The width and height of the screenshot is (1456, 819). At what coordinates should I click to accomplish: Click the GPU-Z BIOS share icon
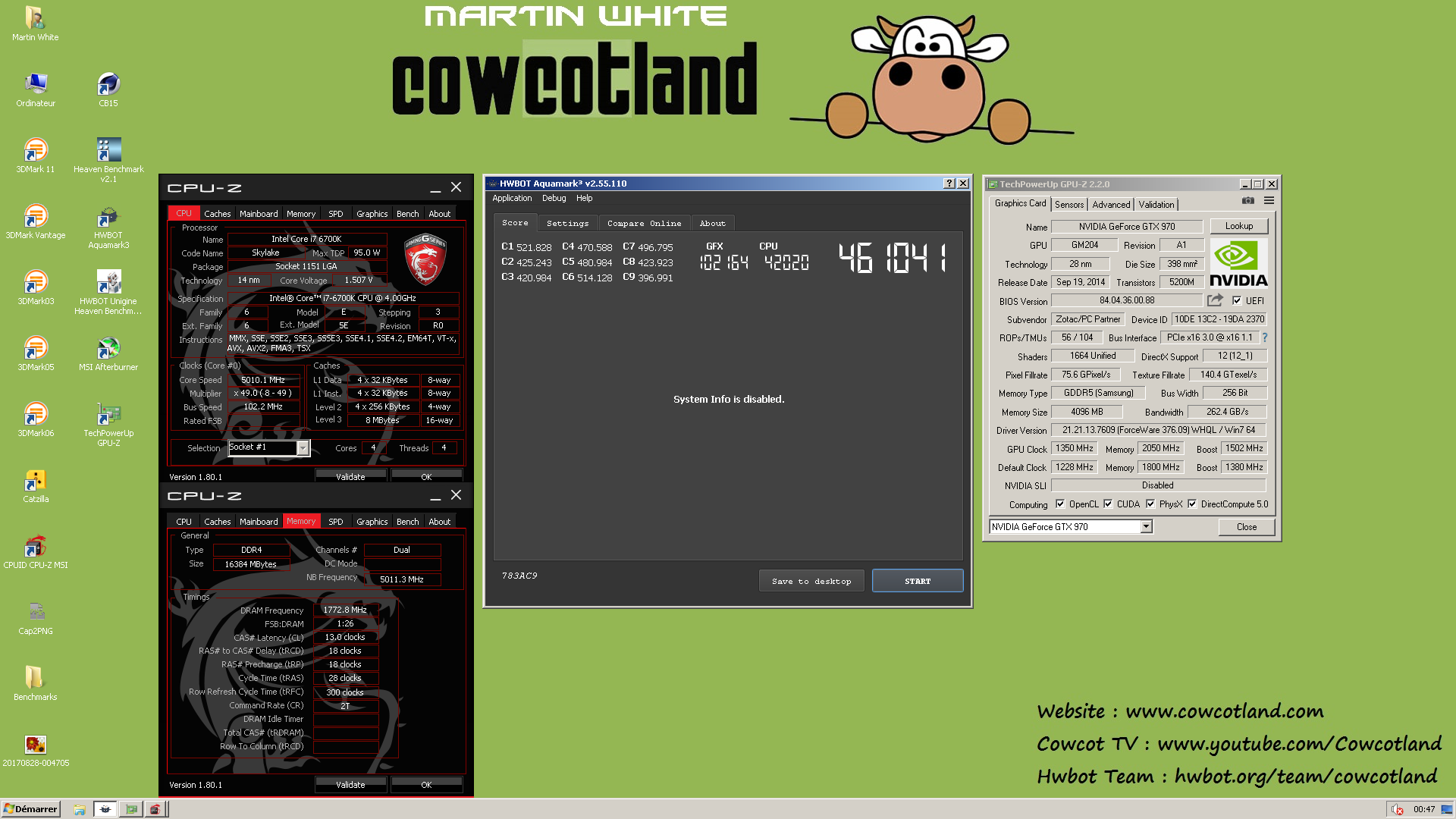pos(1215,300)
